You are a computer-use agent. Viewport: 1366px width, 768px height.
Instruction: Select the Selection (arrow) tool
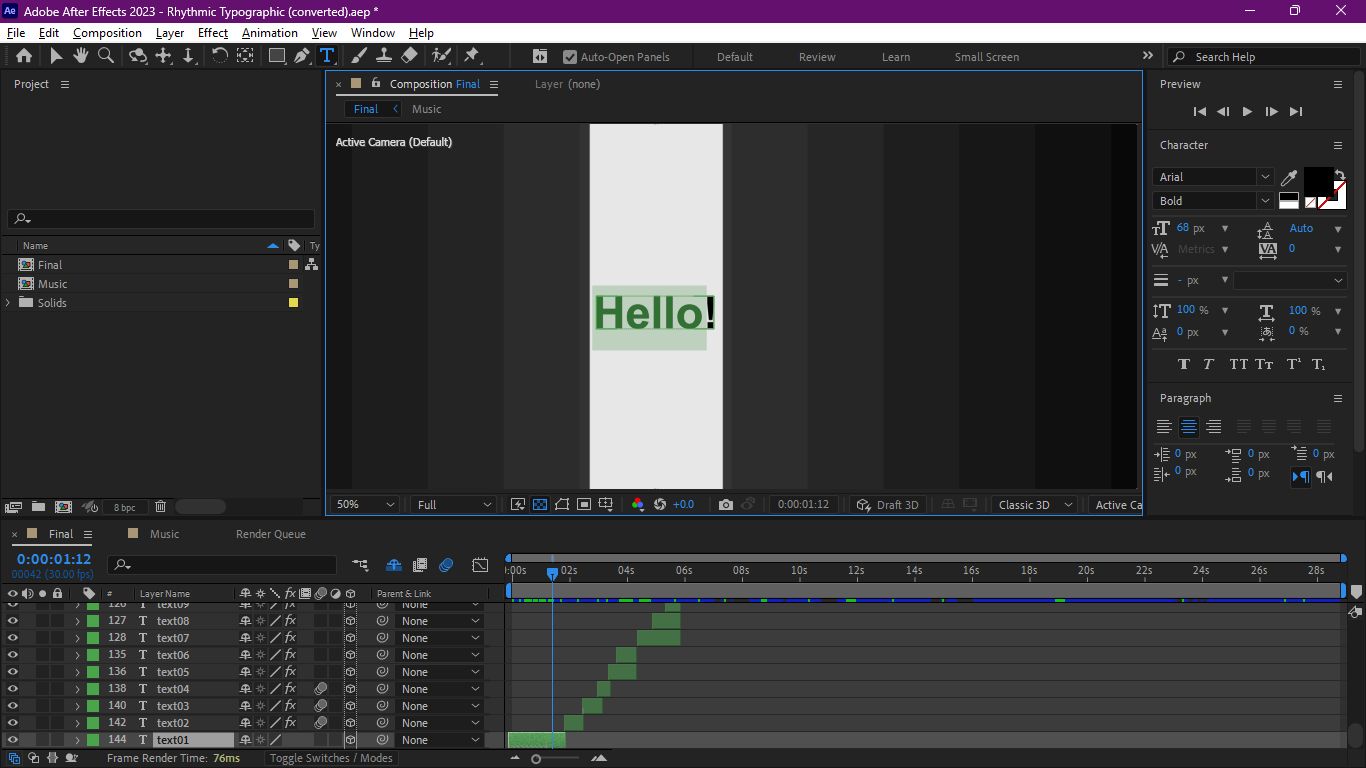click(x=56, y=56)
